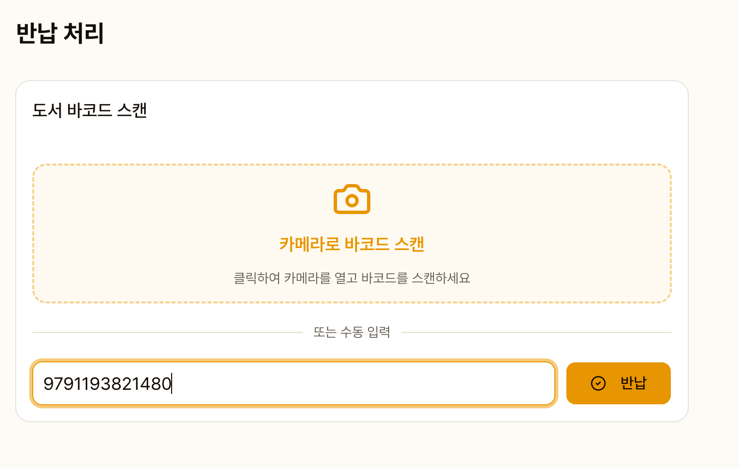Click blank right side of dashed scan zone
The image size is (739, 468).
pyautogui.click(x=580, y=233)
